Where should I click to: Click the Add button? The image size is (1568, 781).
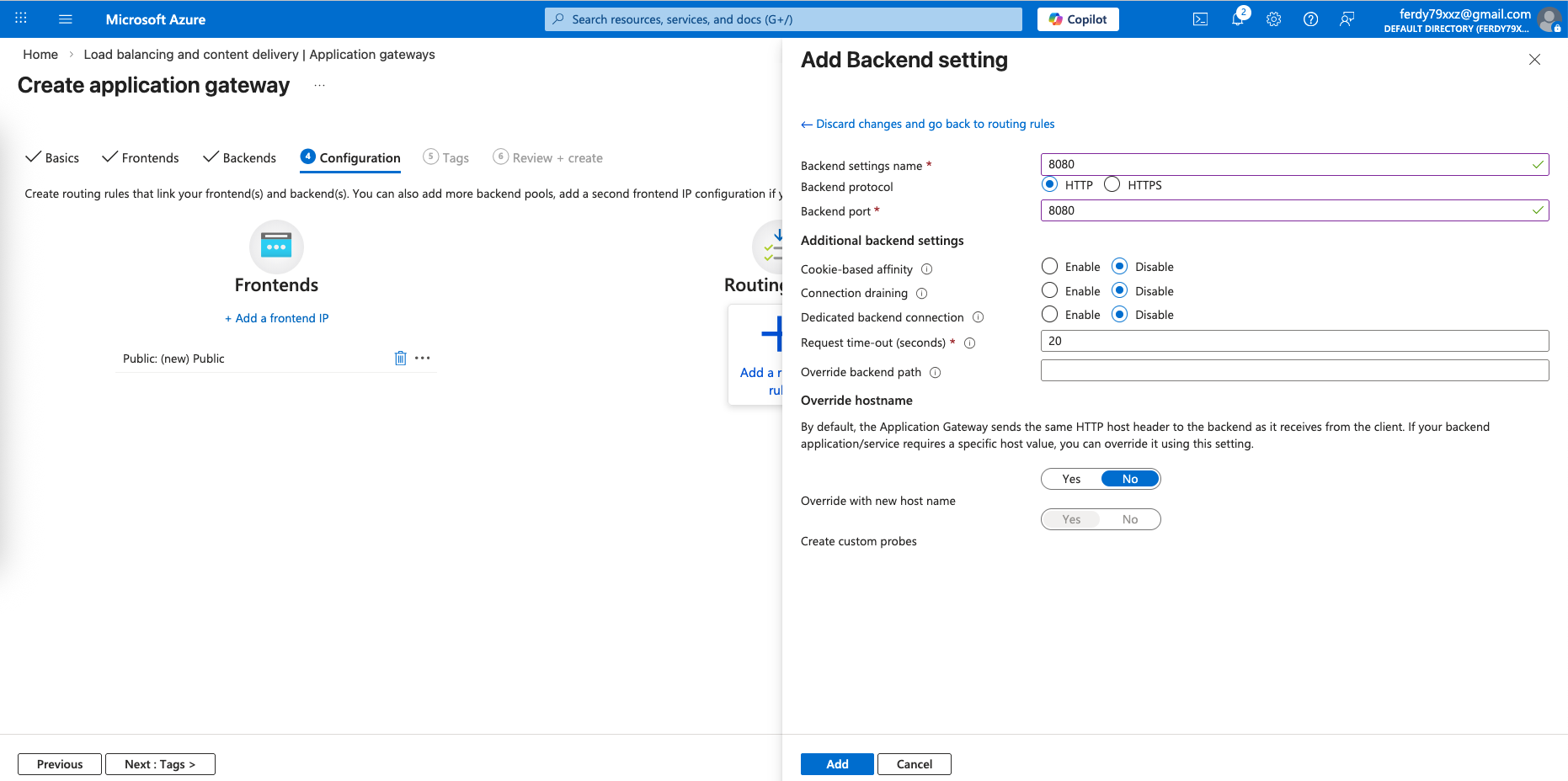tap(836, 764)
